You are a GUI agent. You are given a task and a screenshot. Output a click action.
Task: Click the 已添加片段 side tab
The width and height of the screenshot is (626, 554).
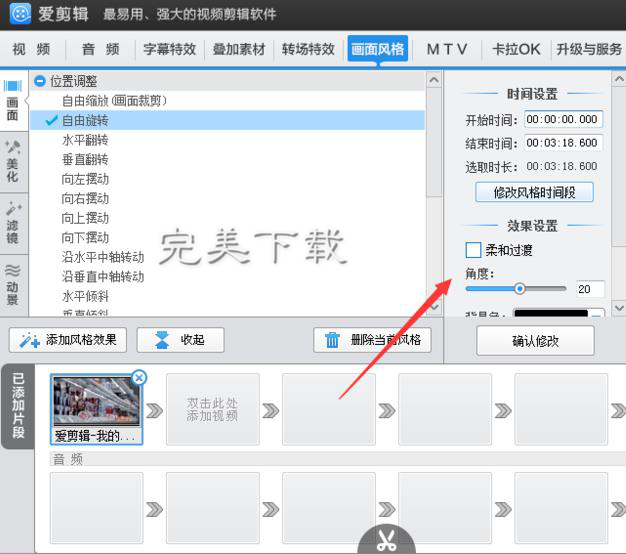(x=18, y=406)
